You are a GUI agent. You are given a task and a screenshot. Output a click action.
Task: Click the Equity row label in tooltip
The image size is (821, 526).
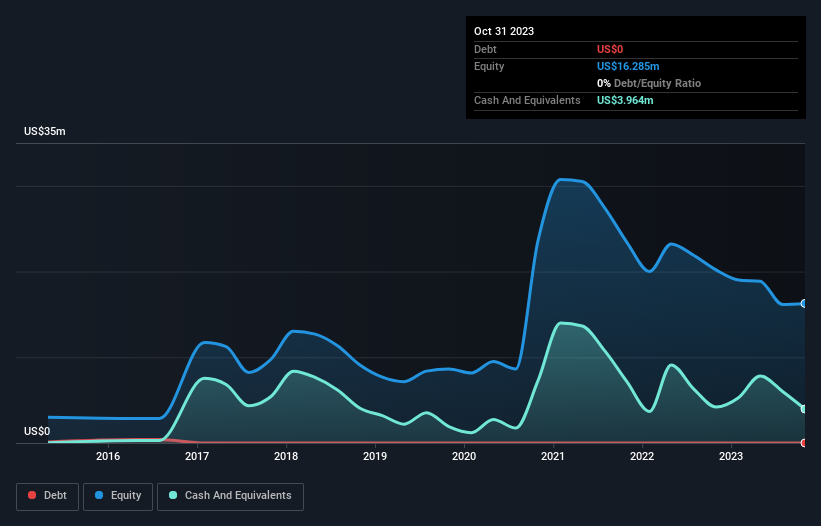pyautogui.click(x=489, y=66)
